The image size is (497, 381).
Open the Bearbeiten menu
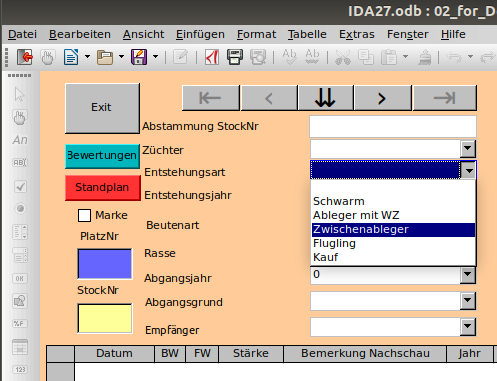(80, 34)
